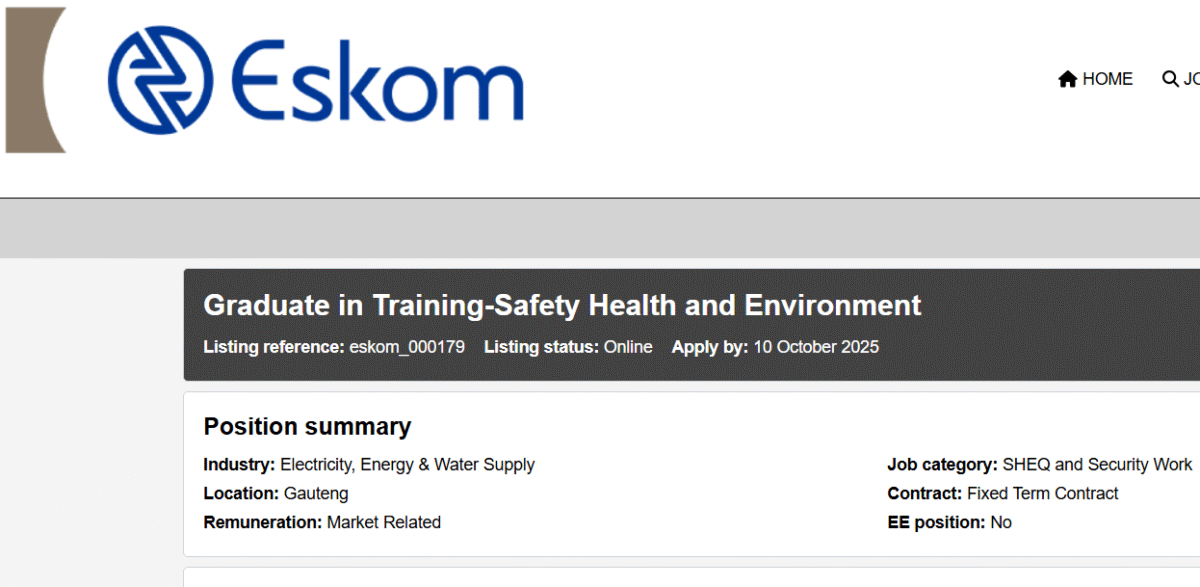This screenshot has width=1200, height=587.
Task: Click the SHEQ and Security Work job category
Action: coord(1093,464)
